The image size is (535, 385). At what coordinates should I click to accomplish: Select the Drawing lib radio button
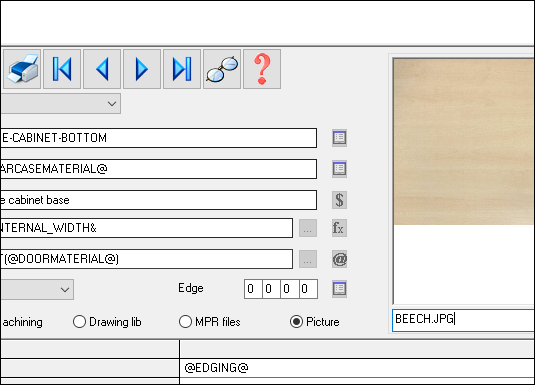click(x=79, y=322)
